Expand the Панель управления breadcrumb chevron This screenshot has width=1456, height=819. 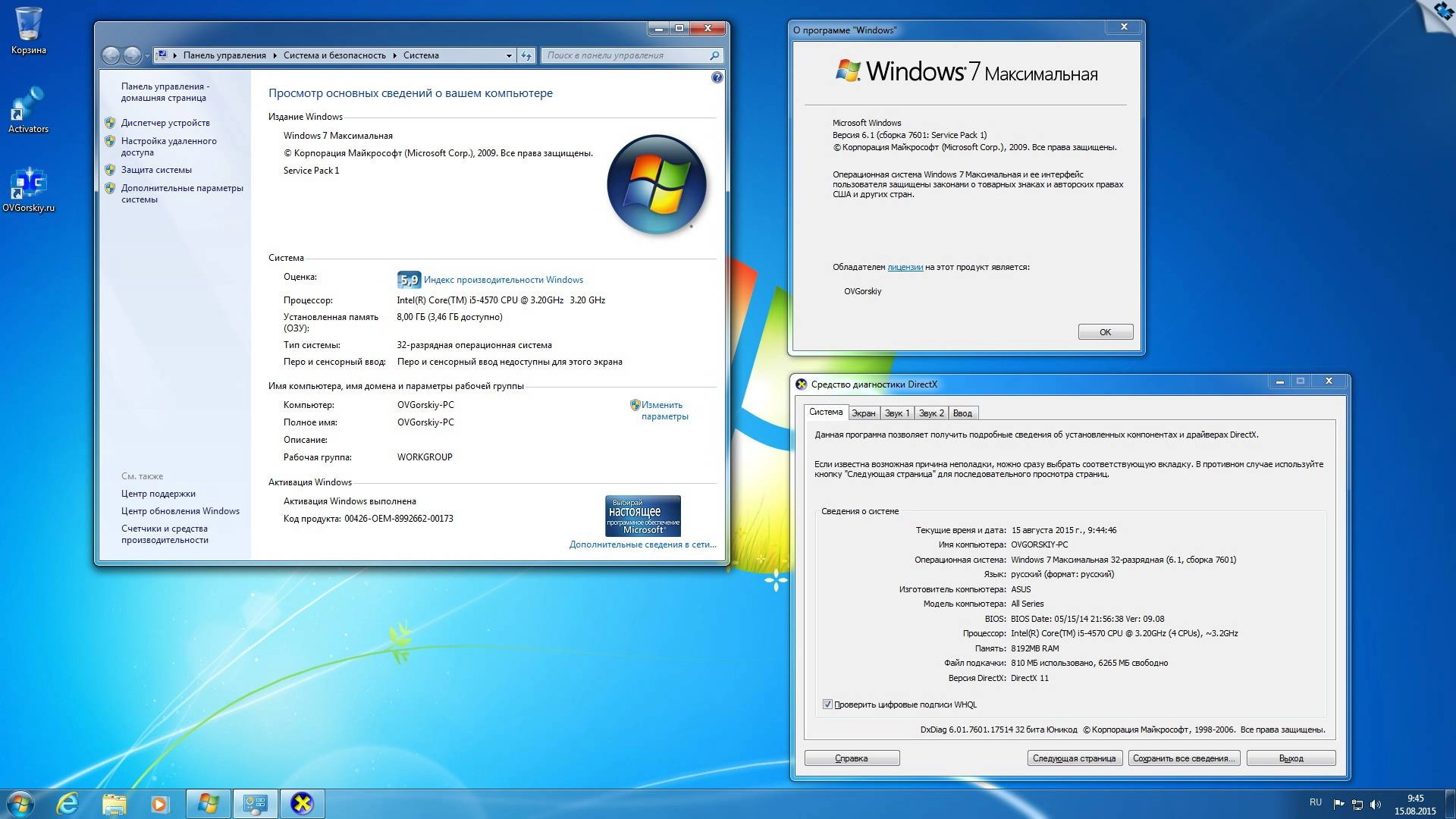coord(274,55)
